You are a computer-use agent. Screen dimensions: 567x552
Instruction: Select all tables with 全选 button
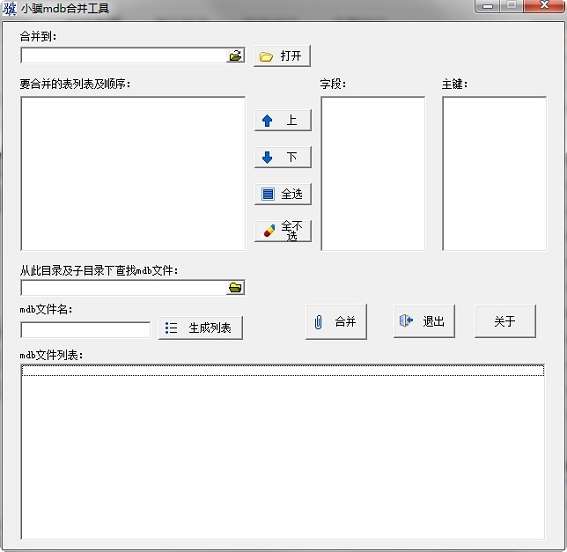pyautogui.click(x=283, y=194)
